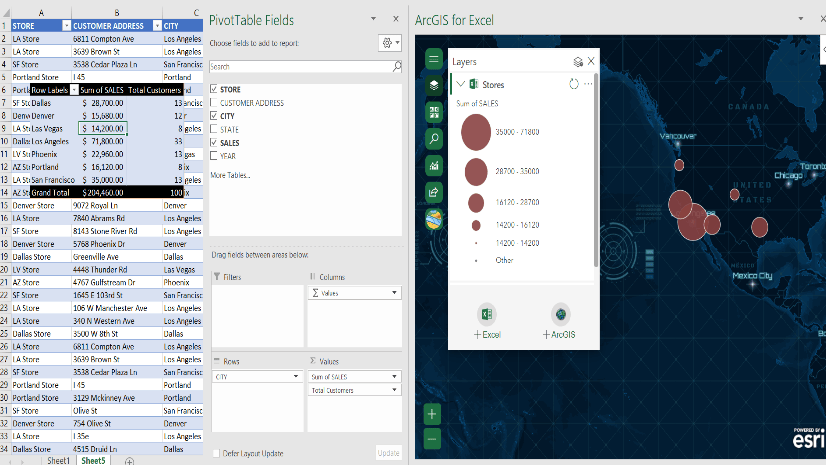Open more options for Stores layer
Screen dimensions: 826x465
pos(588,84)
